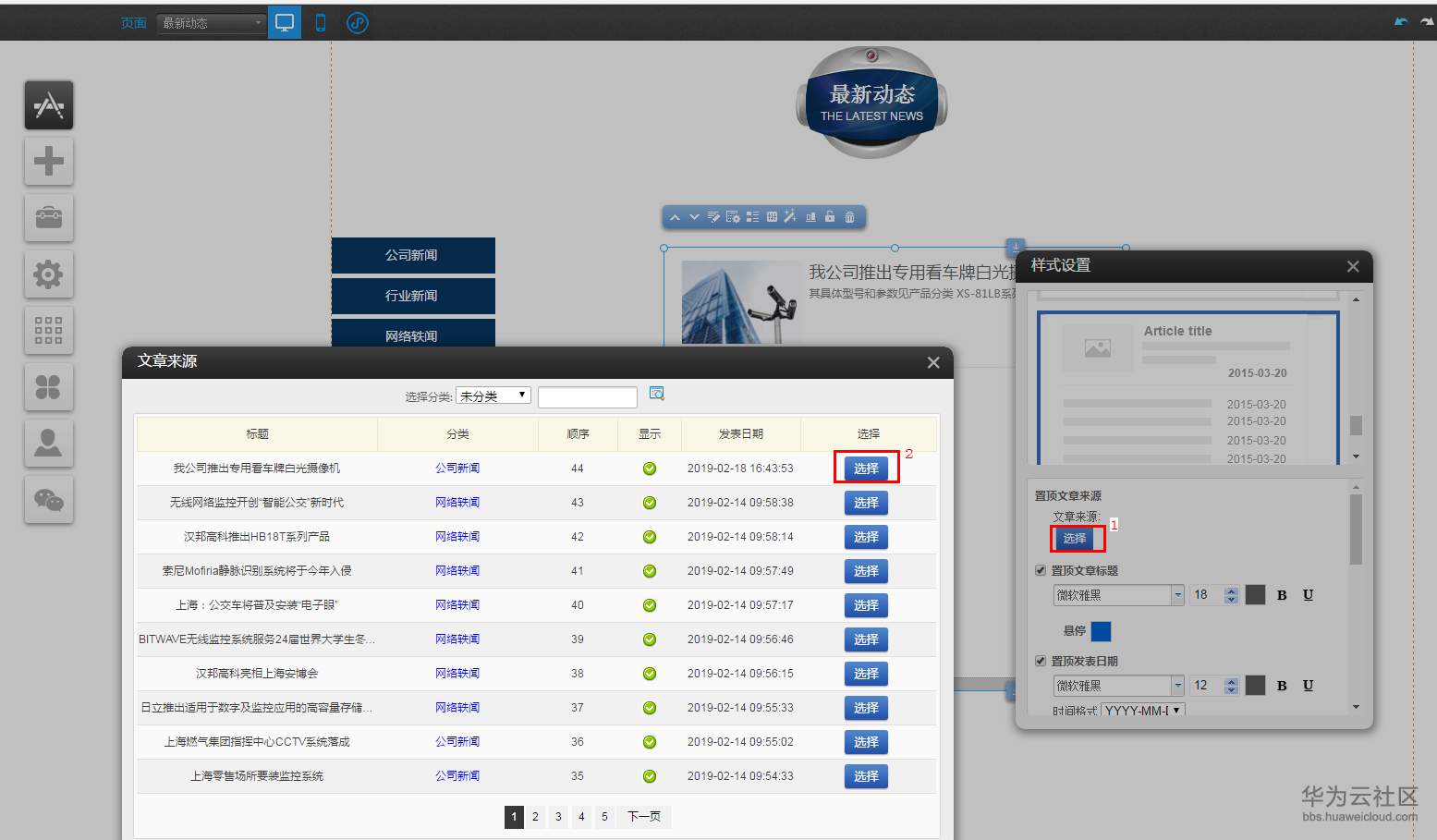
Task: Close the 文章来源 dialog
Action: tap(933, 362)
